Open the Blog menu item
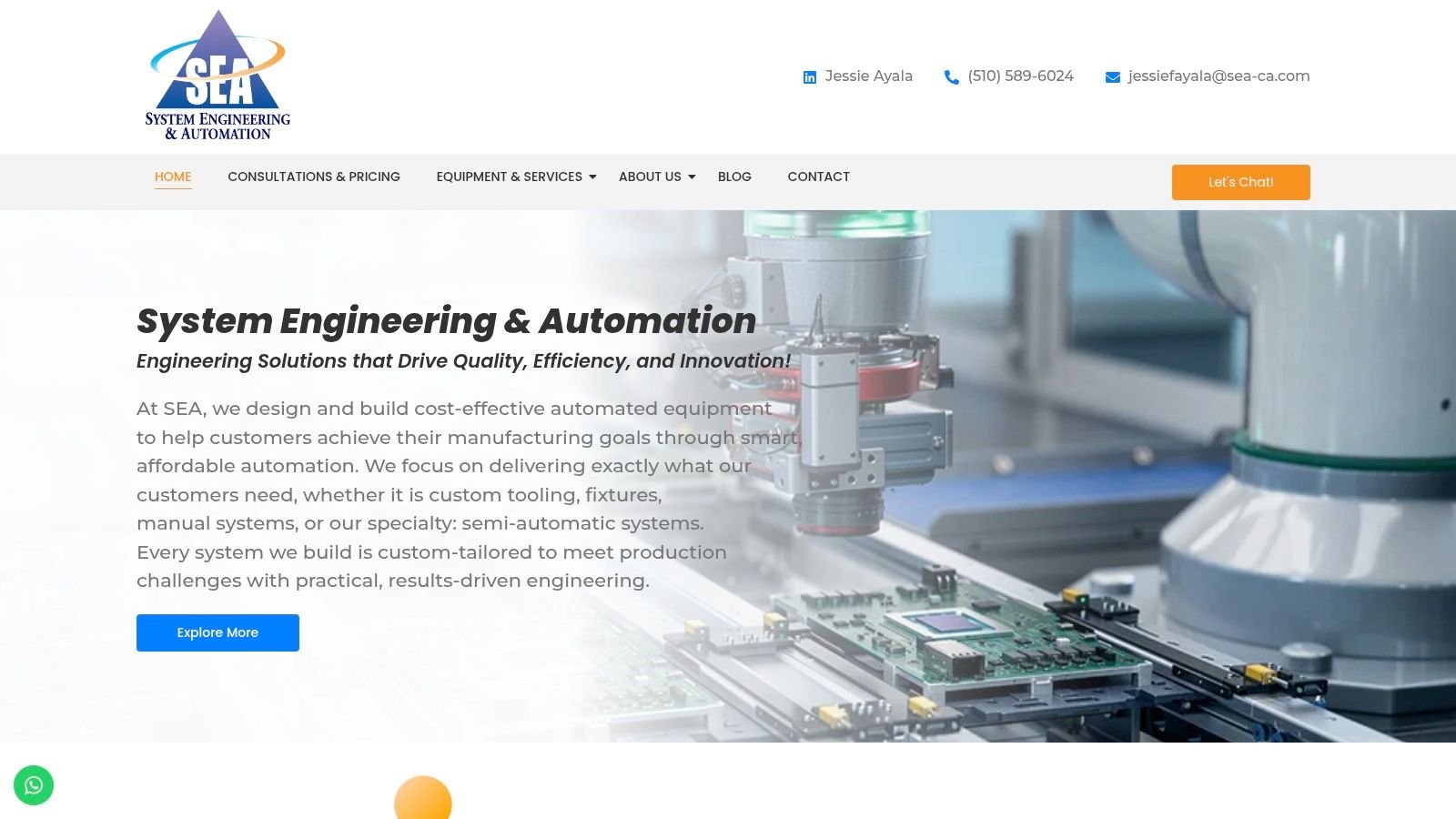Viewport: 1456px width, 819px height. click(x=734, y=177)
